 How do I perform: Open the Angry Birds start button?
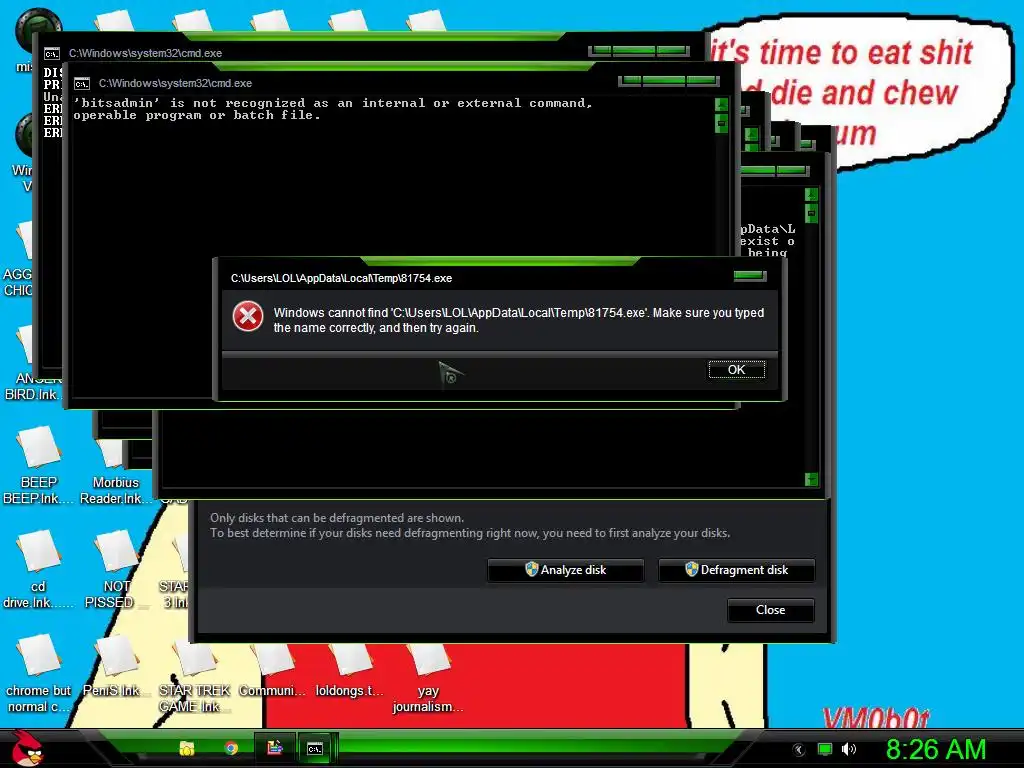tap(28, 748)
